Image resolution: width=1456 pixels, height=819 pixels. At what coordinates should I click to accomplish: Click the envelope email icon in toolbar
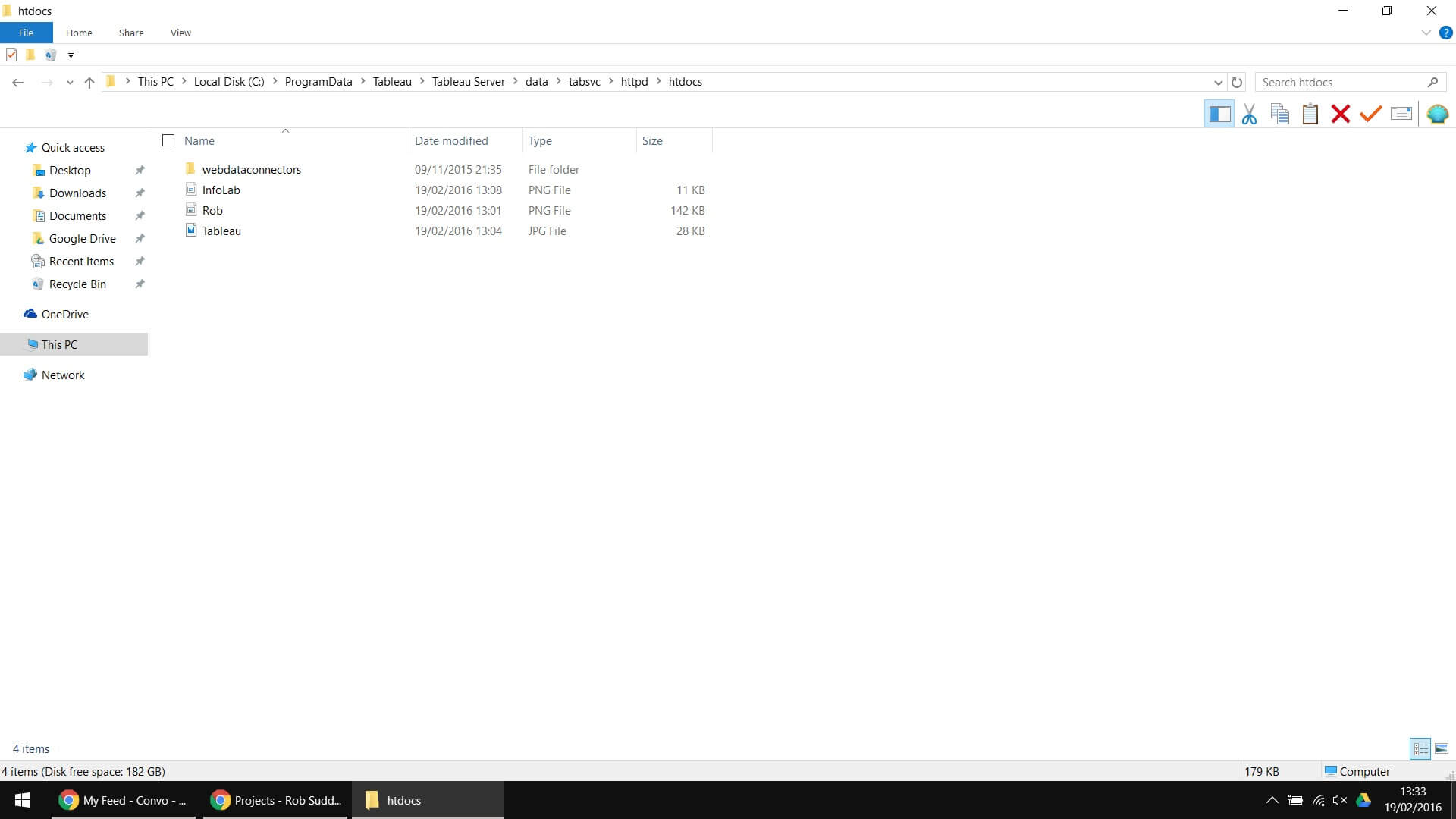pyautogui.click(x=1401, y=114)
